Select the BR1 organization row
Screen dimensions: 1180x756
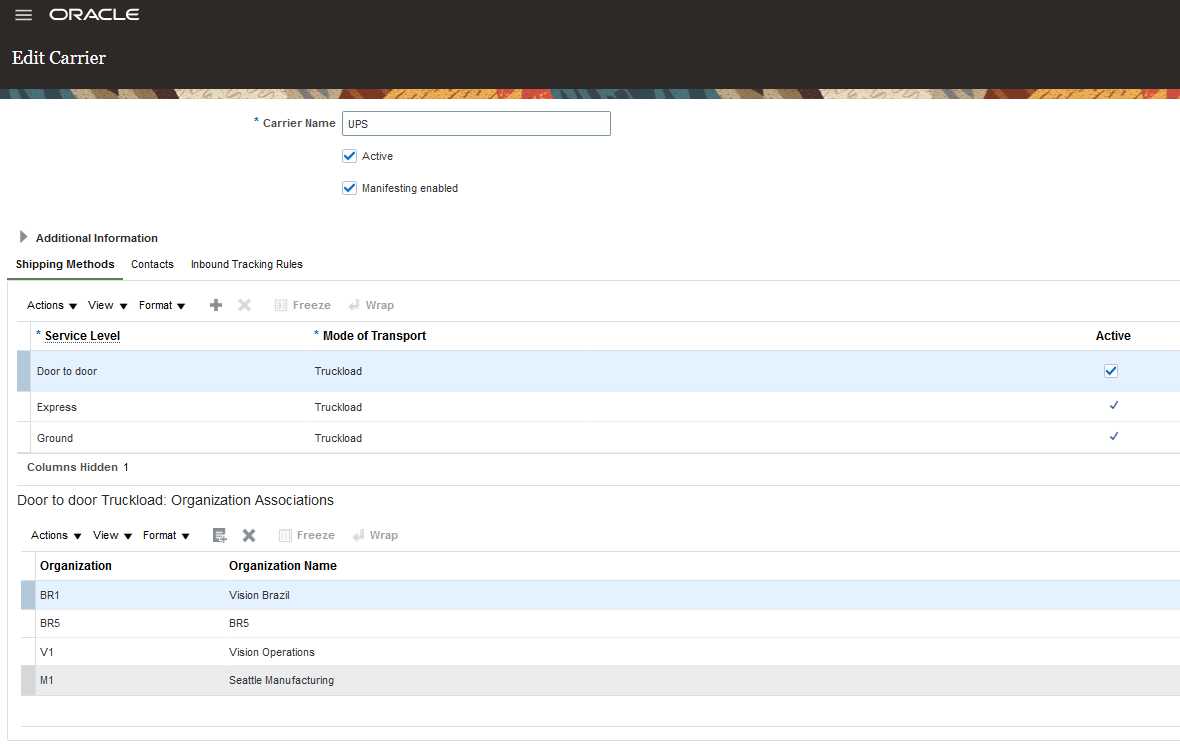point(601,595)
